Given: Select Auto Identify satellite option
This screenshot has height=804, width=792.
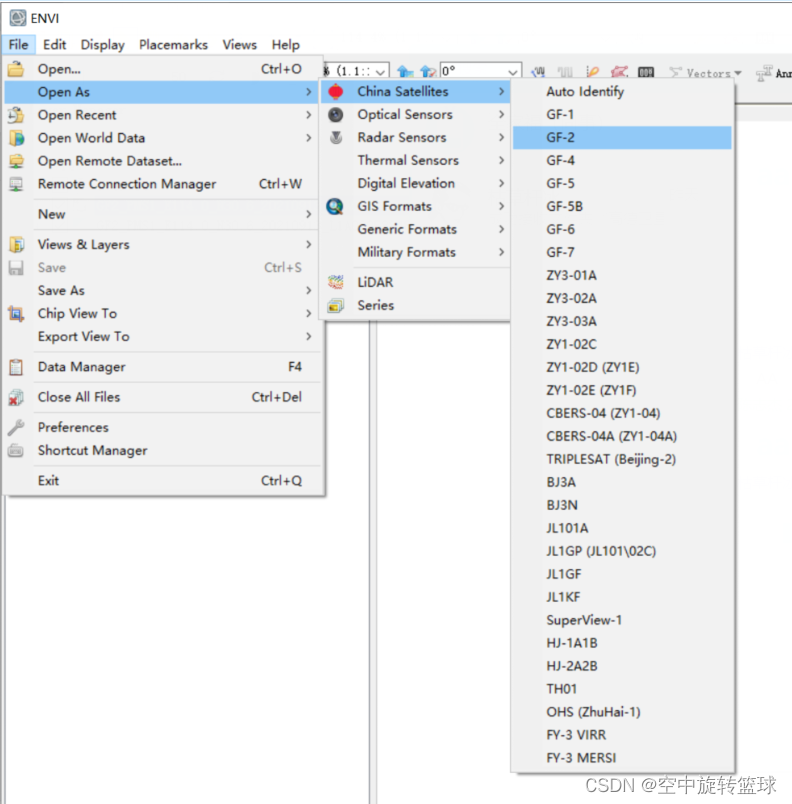Looking at the screenshot, I should 622,92.
